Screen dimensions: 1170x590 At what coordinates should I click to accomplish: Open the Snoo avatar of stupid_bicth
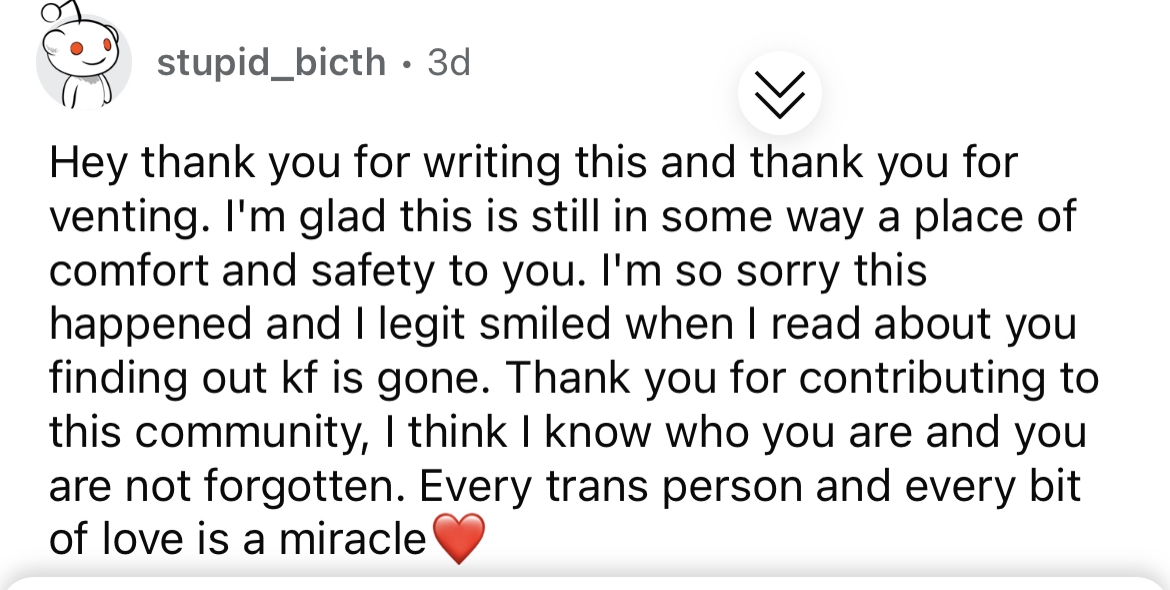tap(83, 61)
